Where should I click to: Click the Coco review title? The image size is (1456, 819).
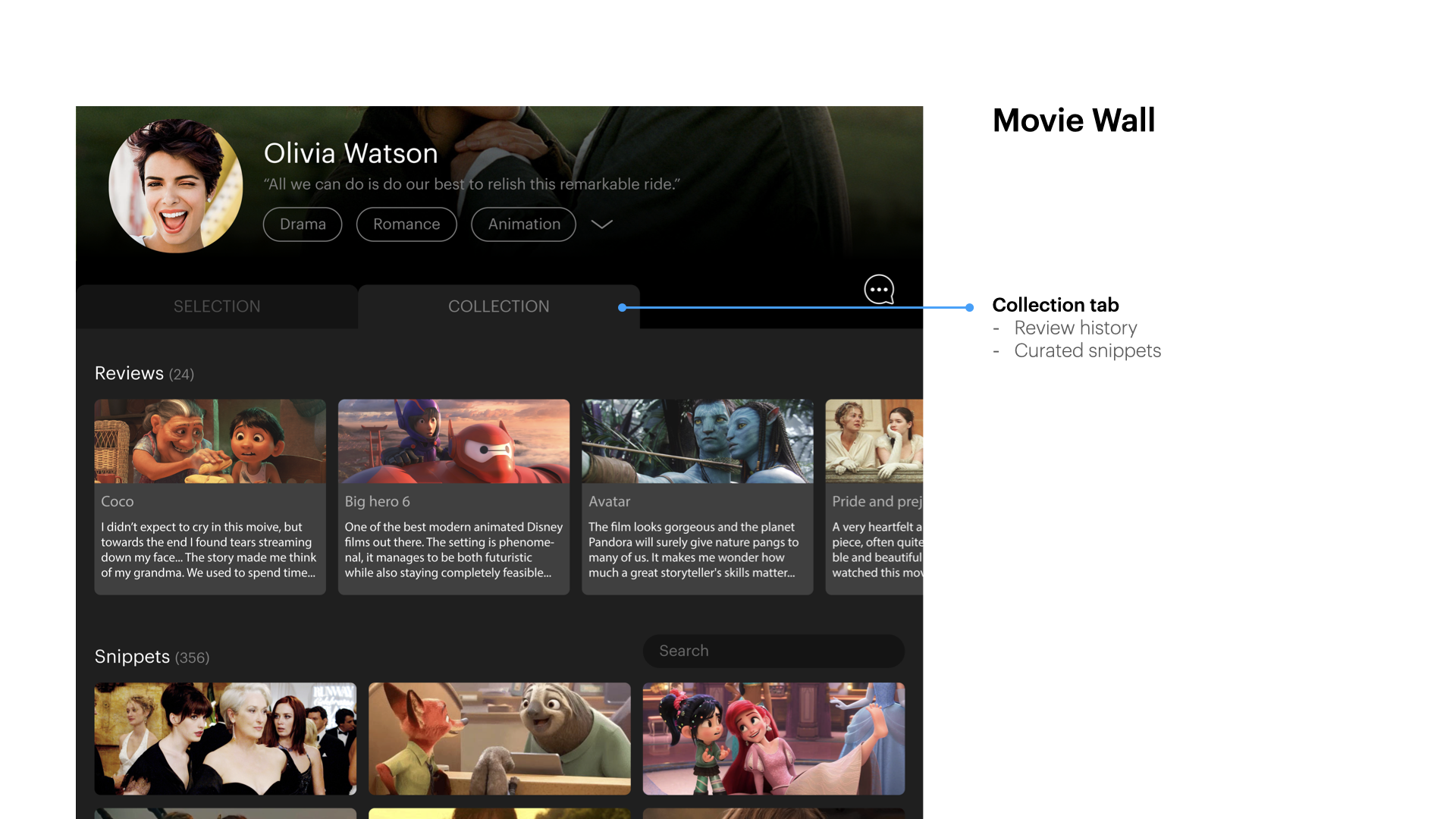[x=118, y=501]
